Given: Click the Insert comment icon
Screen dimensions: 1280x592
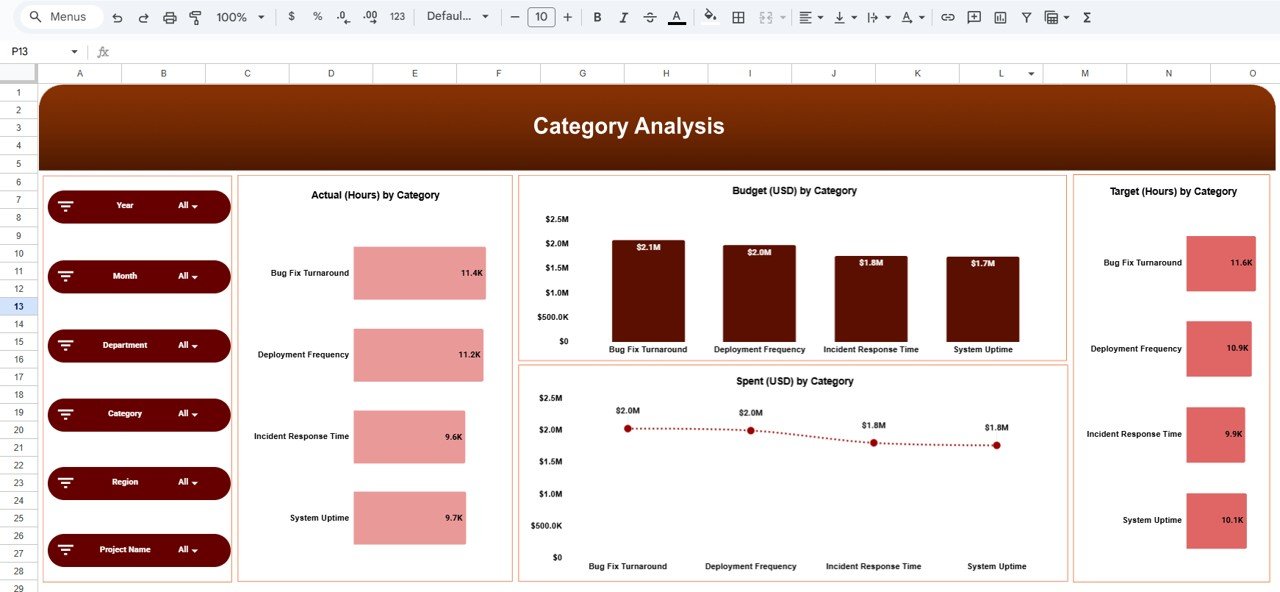Looking at the screenshot, I should click(x=974, y=17).
